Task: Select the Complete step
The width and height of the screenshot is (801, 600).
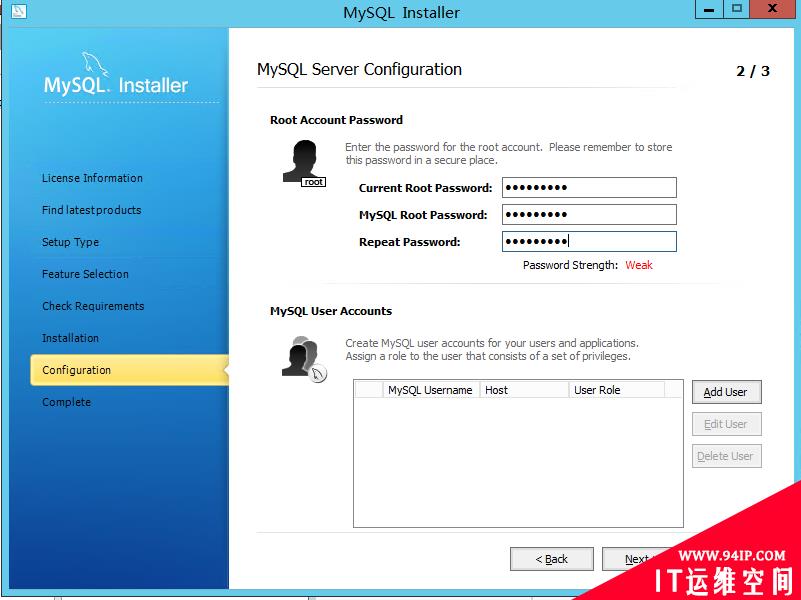Action: coord(66,402)
